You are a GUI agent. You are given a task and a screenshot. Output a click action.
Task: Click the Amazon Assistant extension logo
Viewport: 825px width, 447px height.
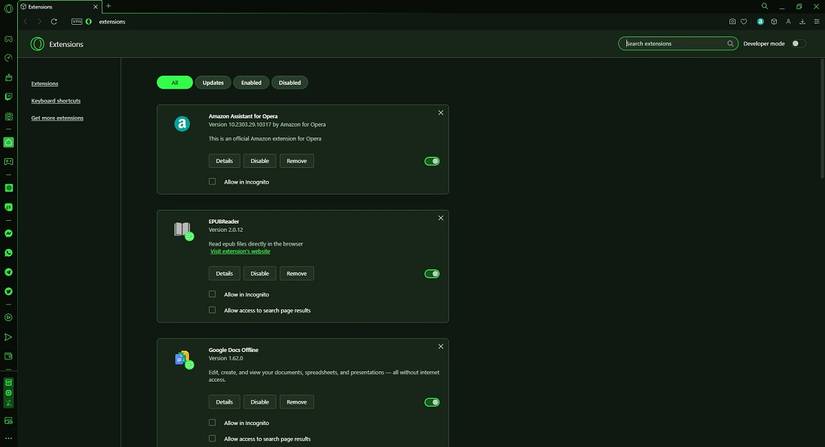(x=182, y=124)
